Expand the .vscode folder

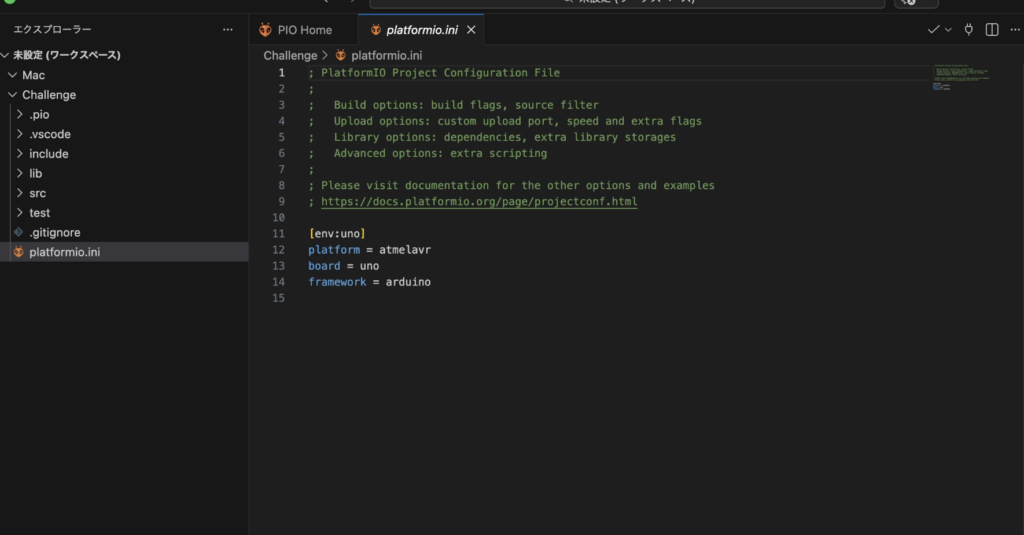pyautogui.click(x=49, y=134)
